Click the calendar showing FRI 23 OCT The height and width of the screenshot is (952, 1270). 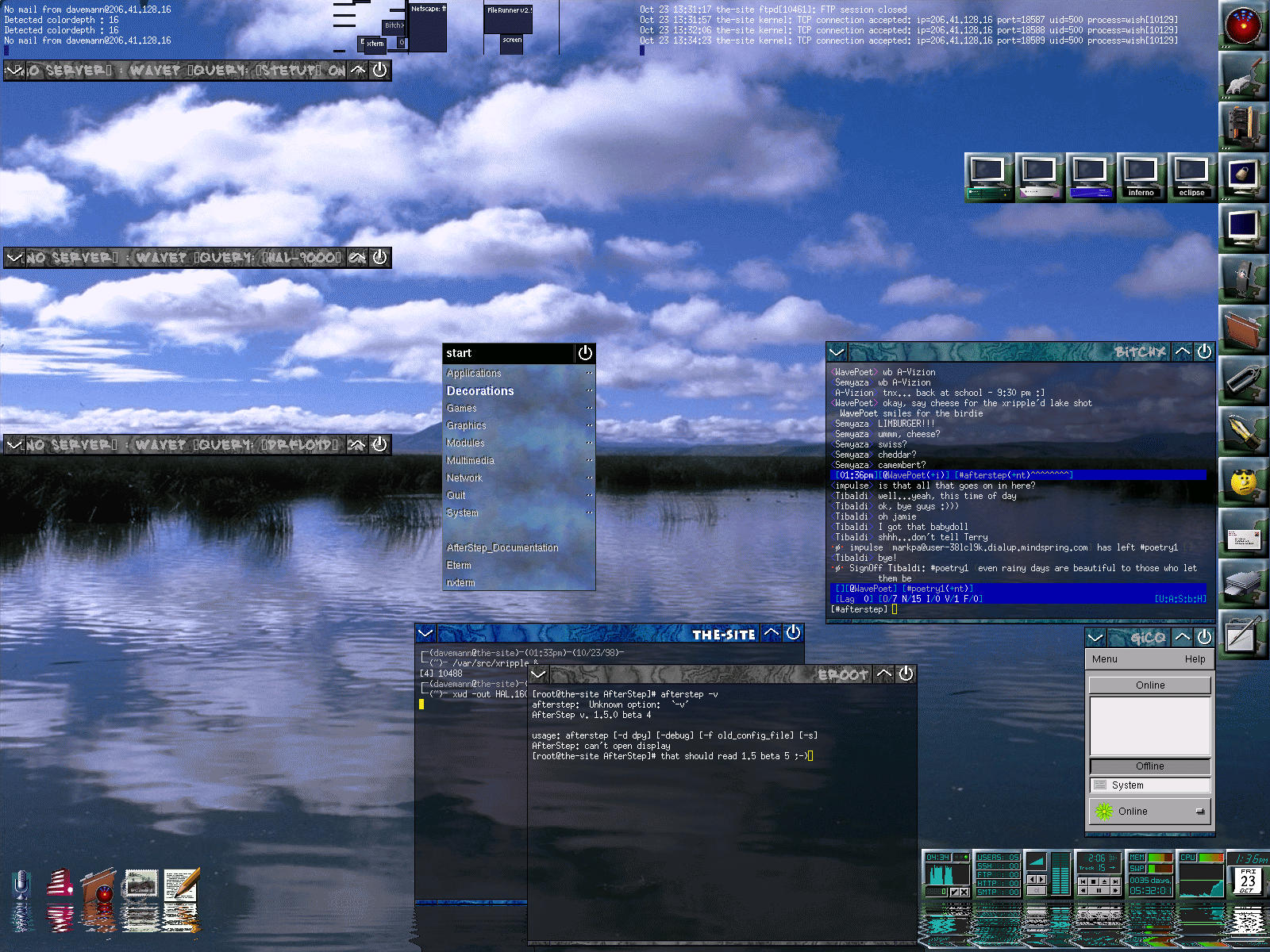tap(1248, 880)
